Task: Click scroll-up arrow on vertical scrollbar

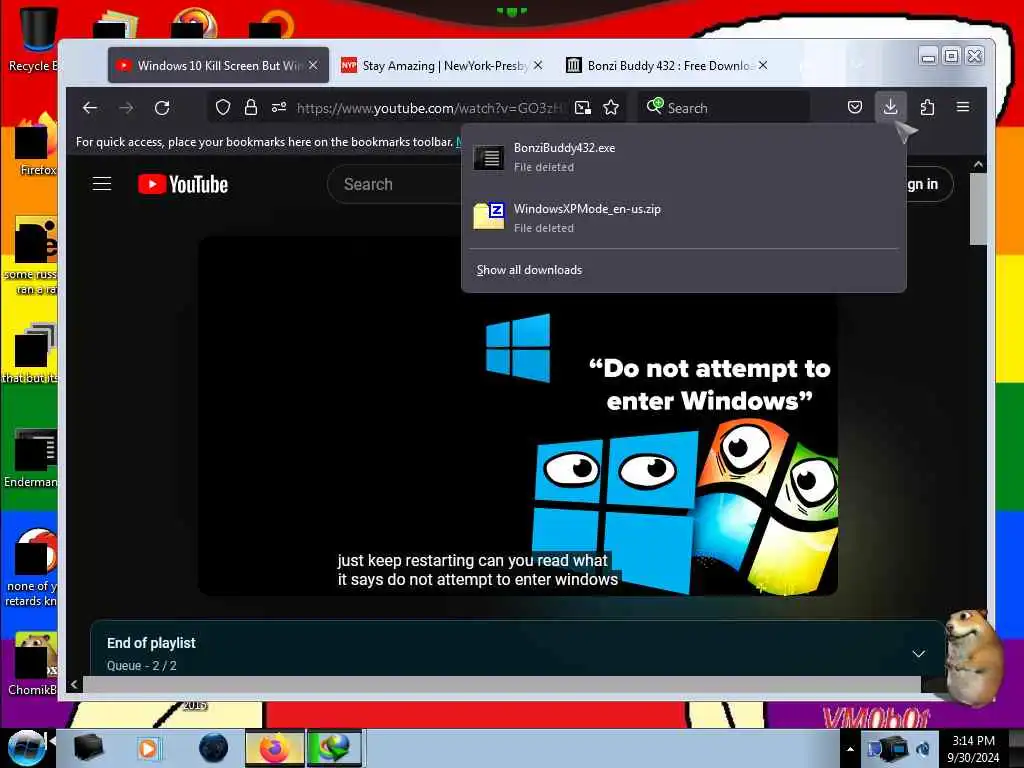Action: [x=978, y=165]
